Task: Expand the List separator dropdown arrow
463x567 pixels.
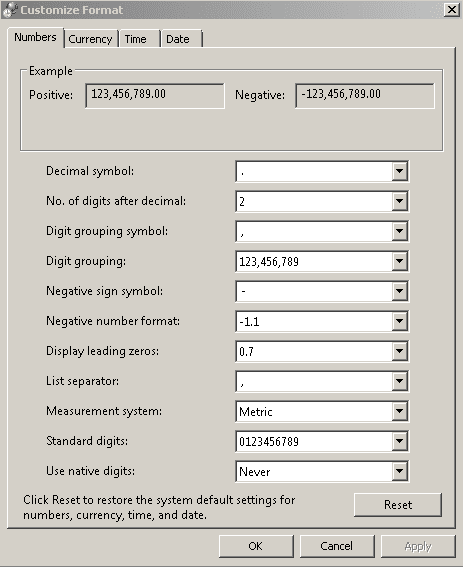Action: [400, 381]
